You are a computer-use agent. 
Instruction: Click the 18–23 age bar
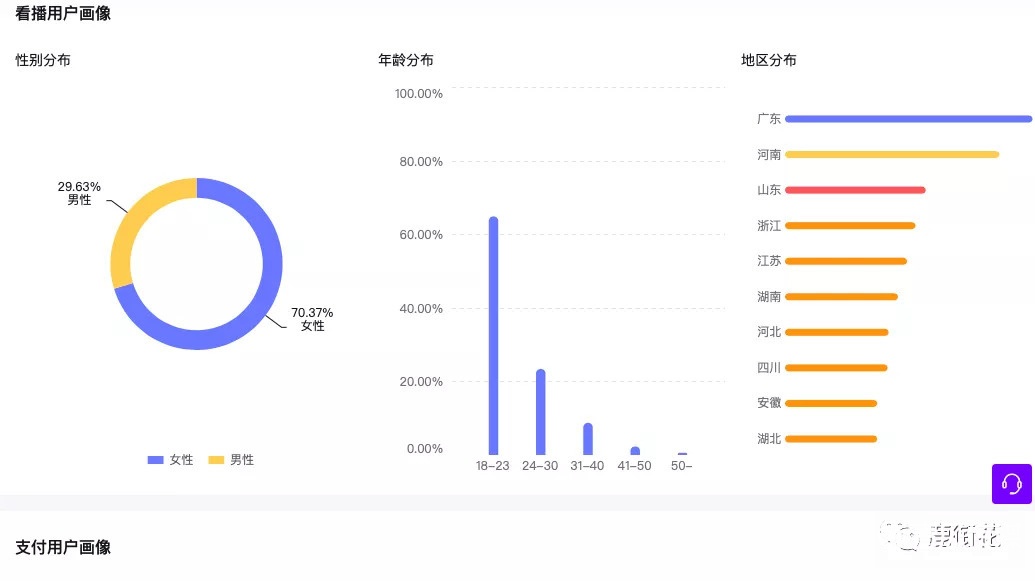[x=493, y=335]
